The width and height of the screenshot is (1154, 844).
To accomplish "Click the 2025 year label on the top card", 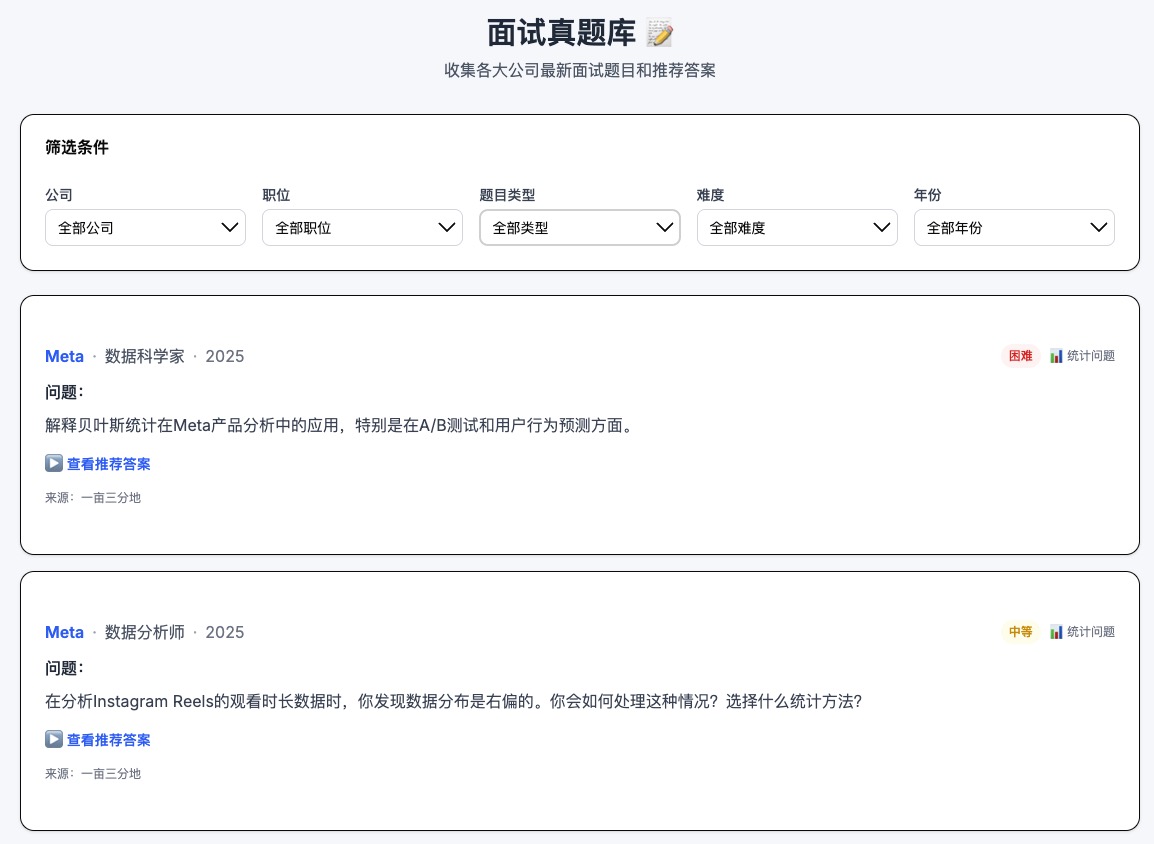I will click(x=224, y=356).
